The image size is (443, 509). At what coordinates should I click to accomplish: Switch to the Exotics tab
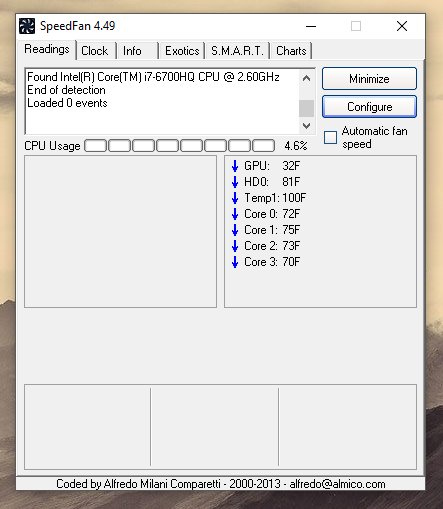(x=182, y=51)
